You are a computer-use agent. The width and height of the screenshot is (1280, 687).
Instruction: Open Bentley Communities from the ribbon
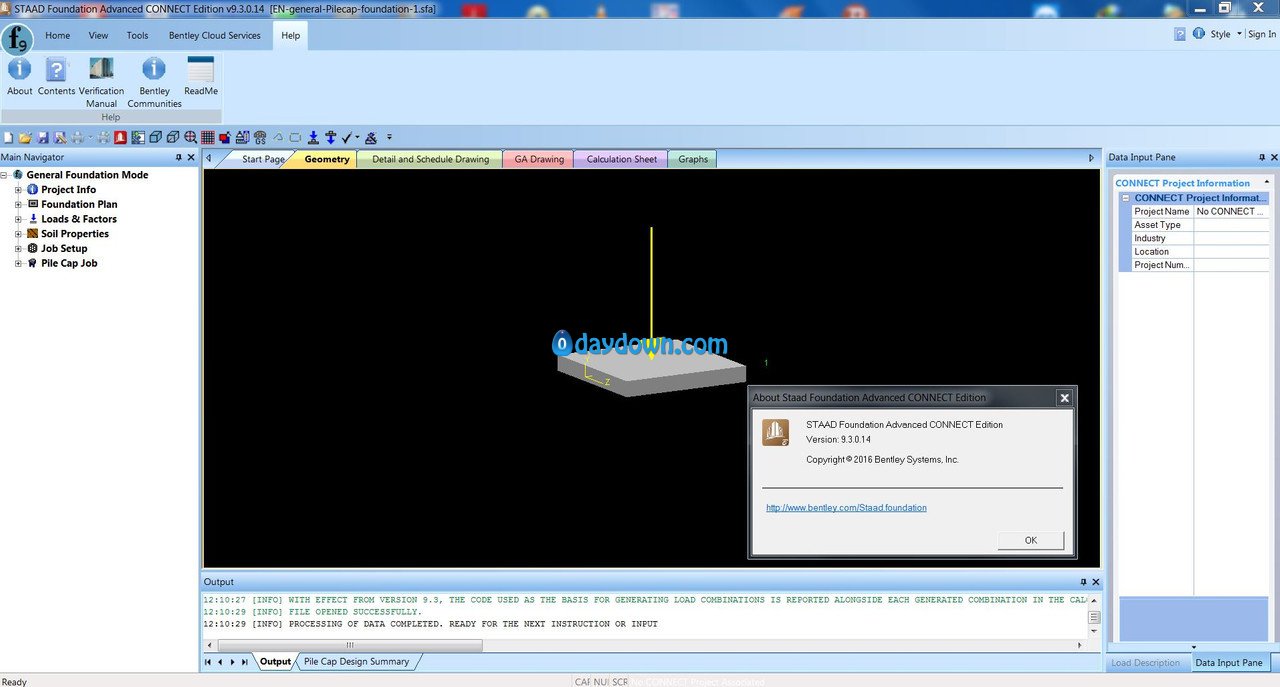point(154,82)
